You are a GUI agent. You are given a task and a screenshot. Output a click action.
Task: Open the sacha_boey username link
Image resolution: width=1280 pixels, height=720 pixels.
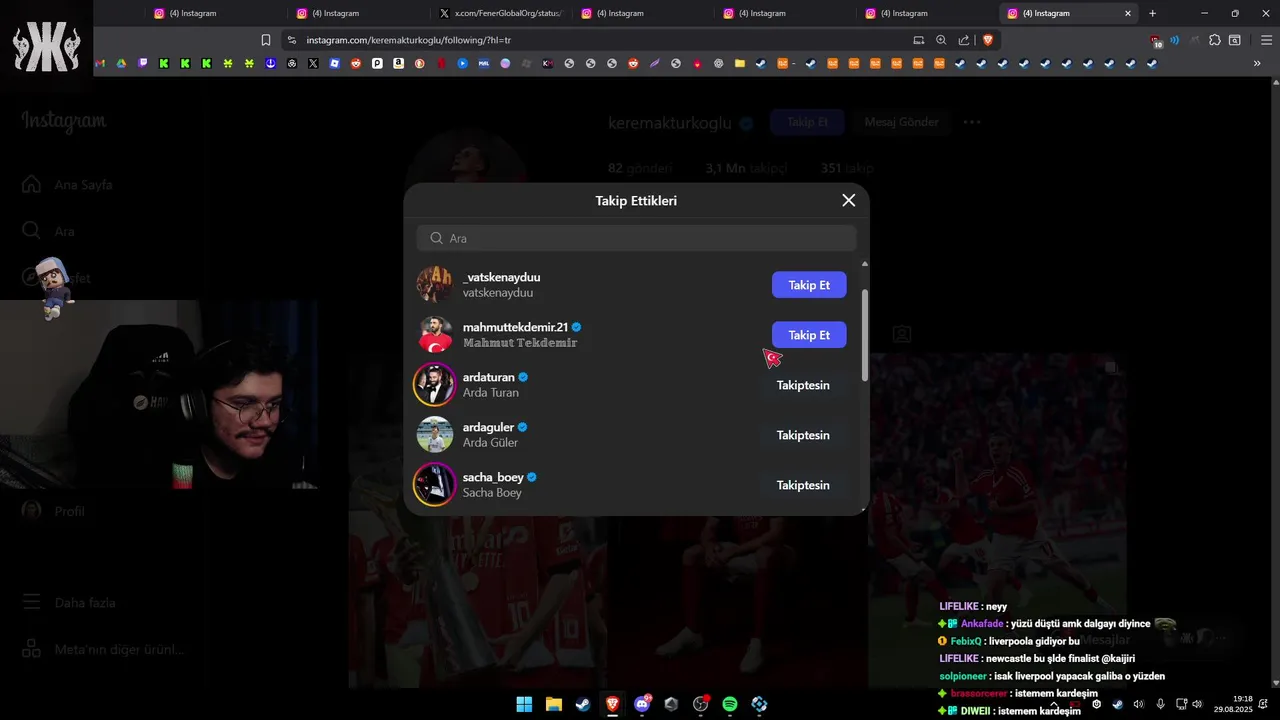coord(493,477)
